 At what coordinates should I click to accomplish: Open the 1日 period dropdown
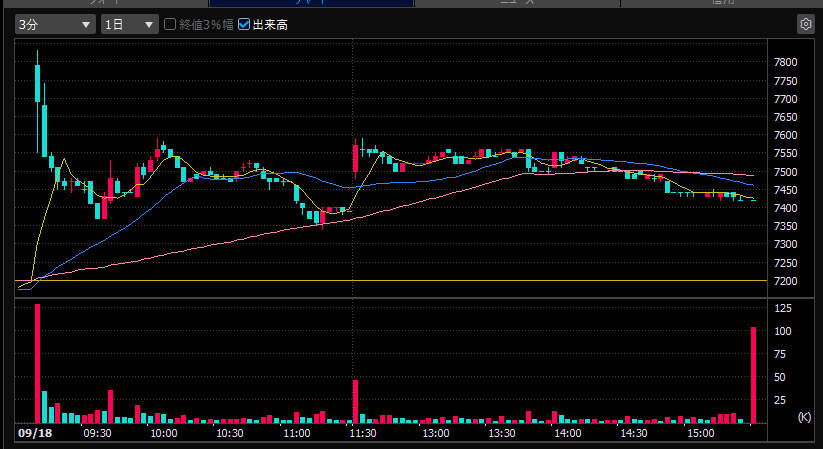point(130,24)
